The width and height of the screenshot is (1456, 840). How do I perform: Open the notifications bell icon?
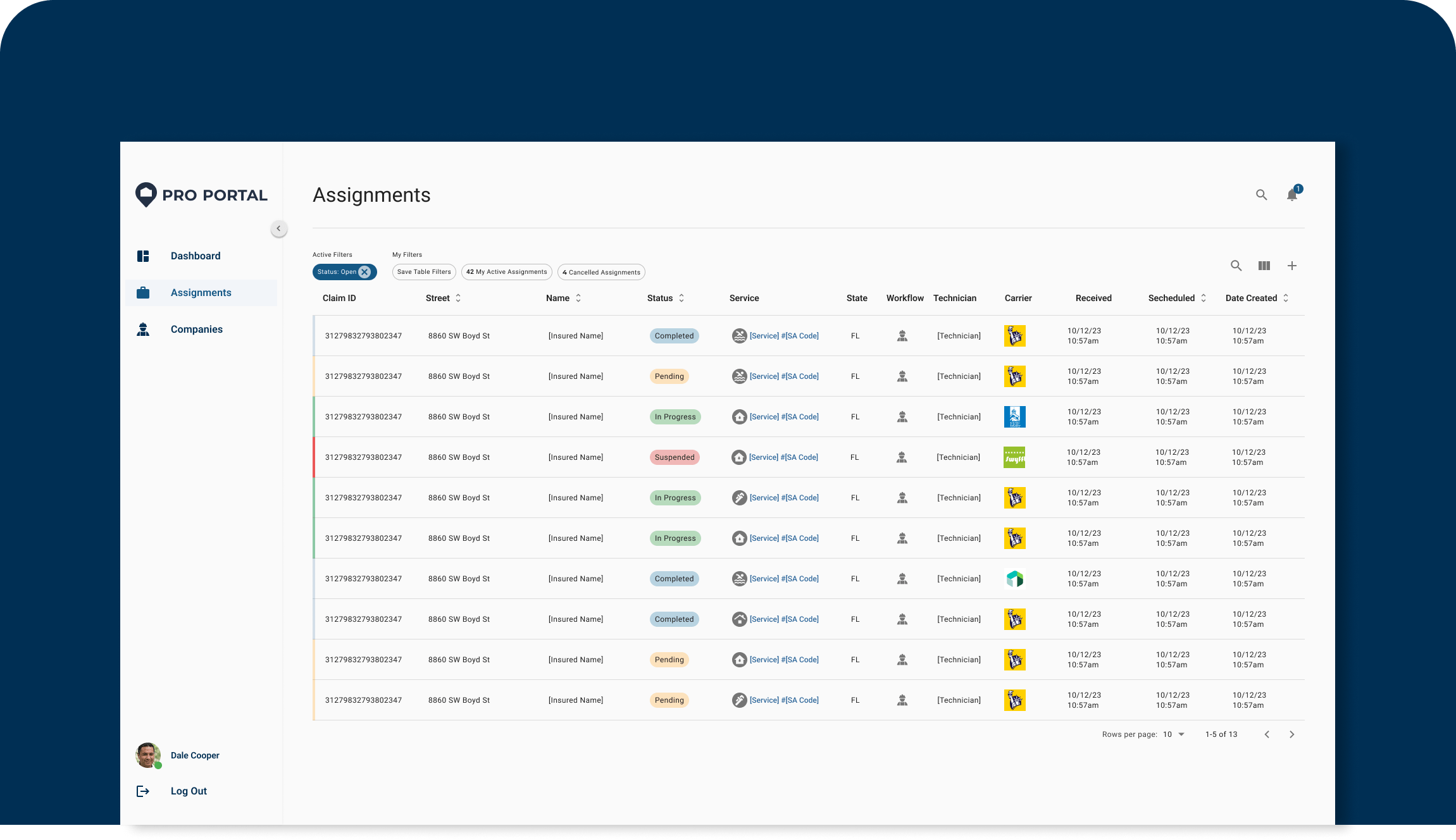coord(1292,195)
